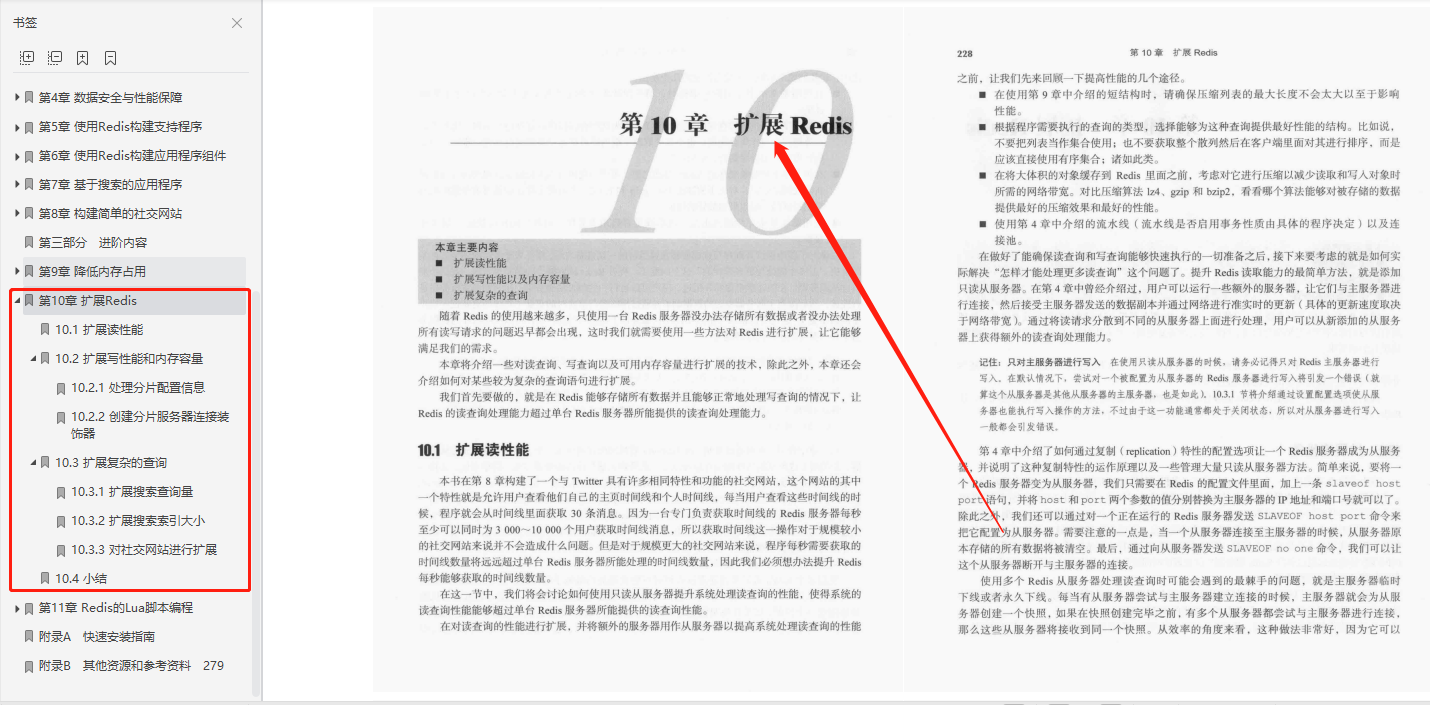Click bookmark icon beside 第5章 使用Redis构建支持程序
1430x705 pixels.
pyautogui.click(x=29, y=127)
